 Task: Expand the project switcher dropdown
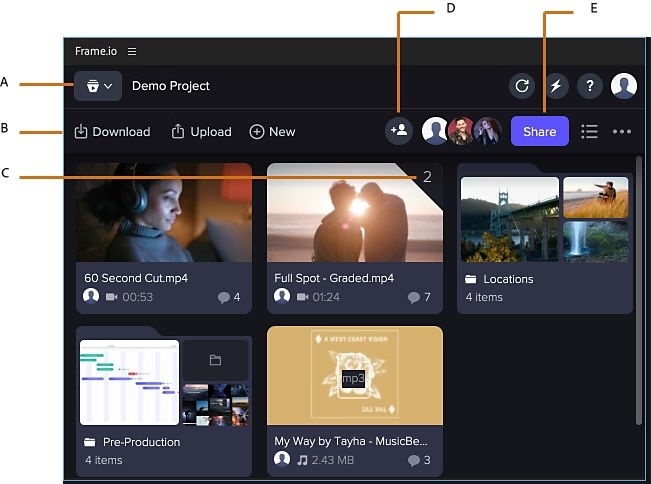pos(98,86)
